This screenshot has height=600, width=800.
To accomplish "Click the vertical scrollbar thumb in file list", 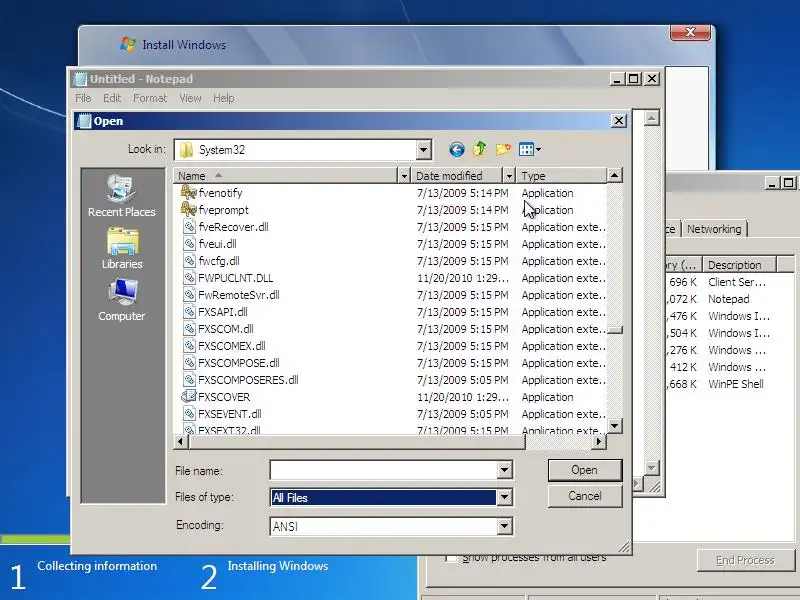I will pos(614,330).
